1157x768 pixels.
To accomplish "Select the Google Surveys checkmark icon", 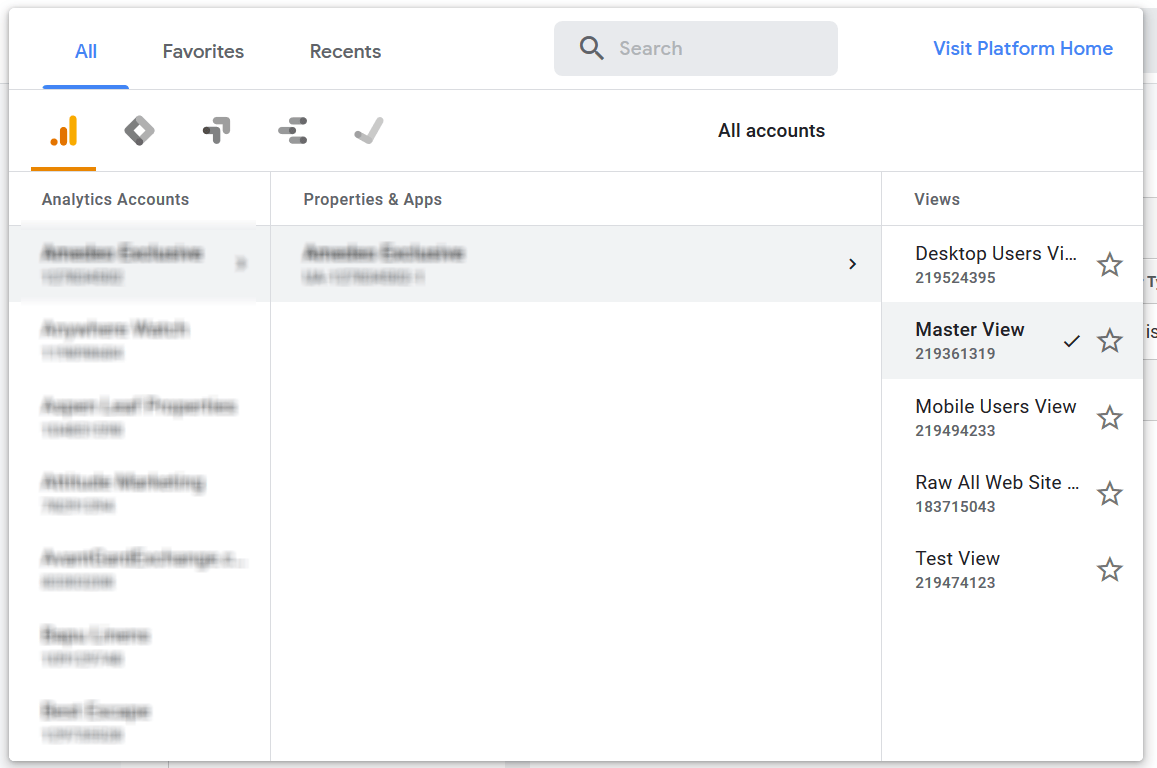I will tap(368, 129).
